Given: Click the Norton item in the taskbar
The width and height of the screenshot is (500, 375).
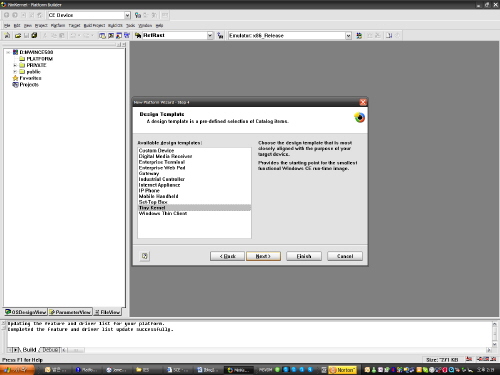Looking at the screenshot, I should (x=342, y=370).
